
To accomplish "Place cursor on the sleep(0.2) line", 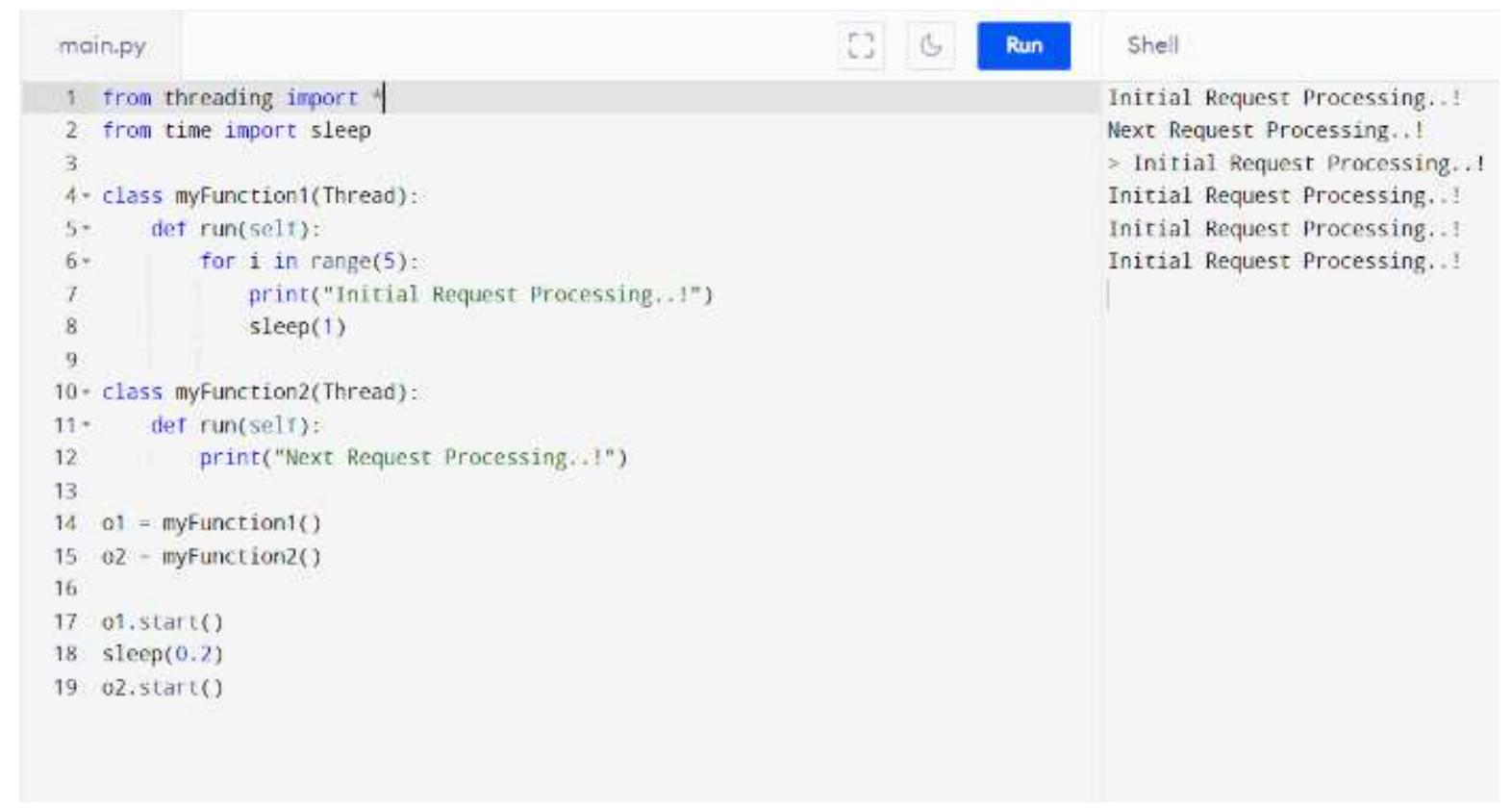I will (162, 654).
